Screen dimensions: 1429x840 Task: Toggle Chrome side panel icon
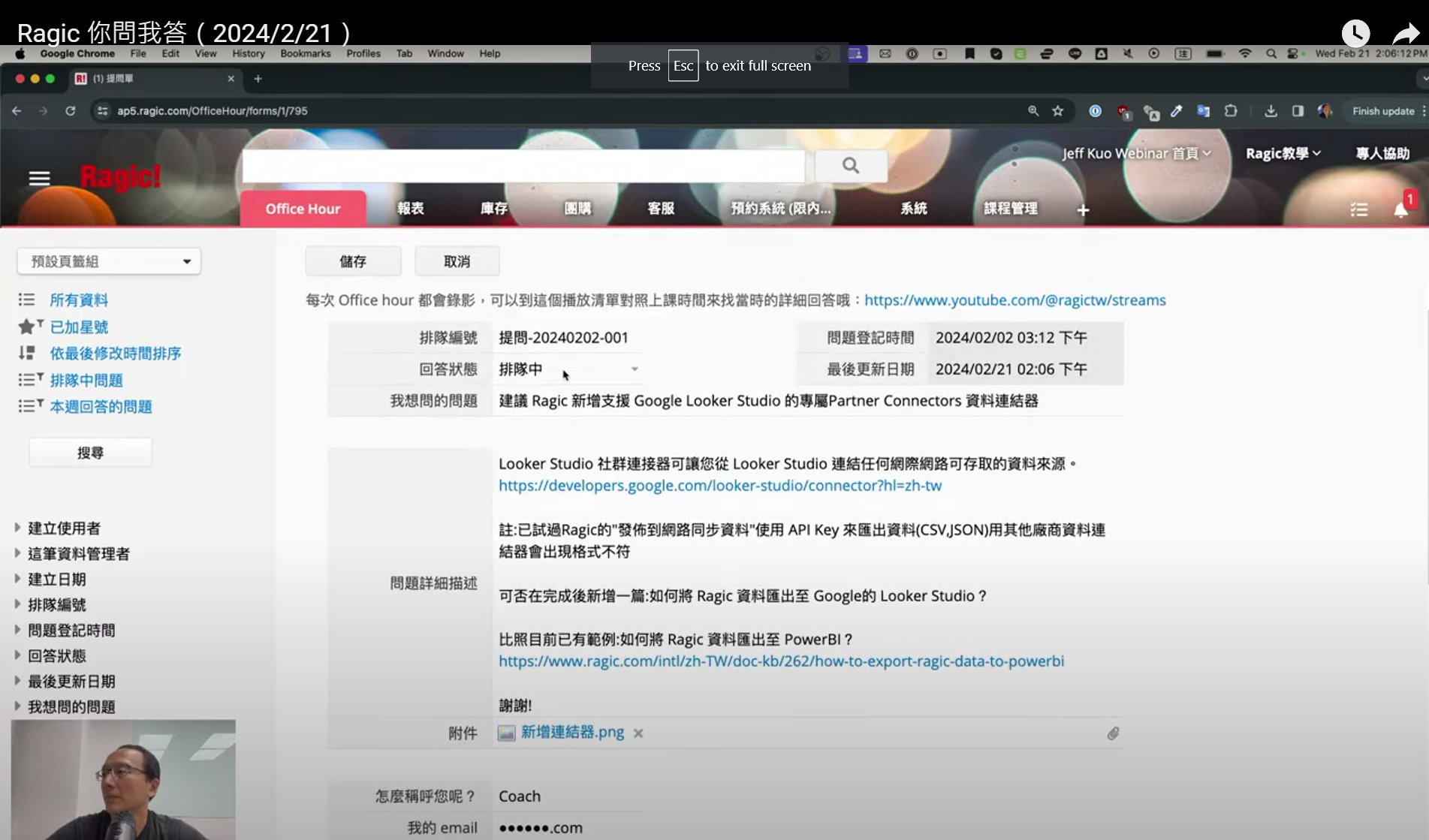pyautogui.click(x=1298, y=111)
